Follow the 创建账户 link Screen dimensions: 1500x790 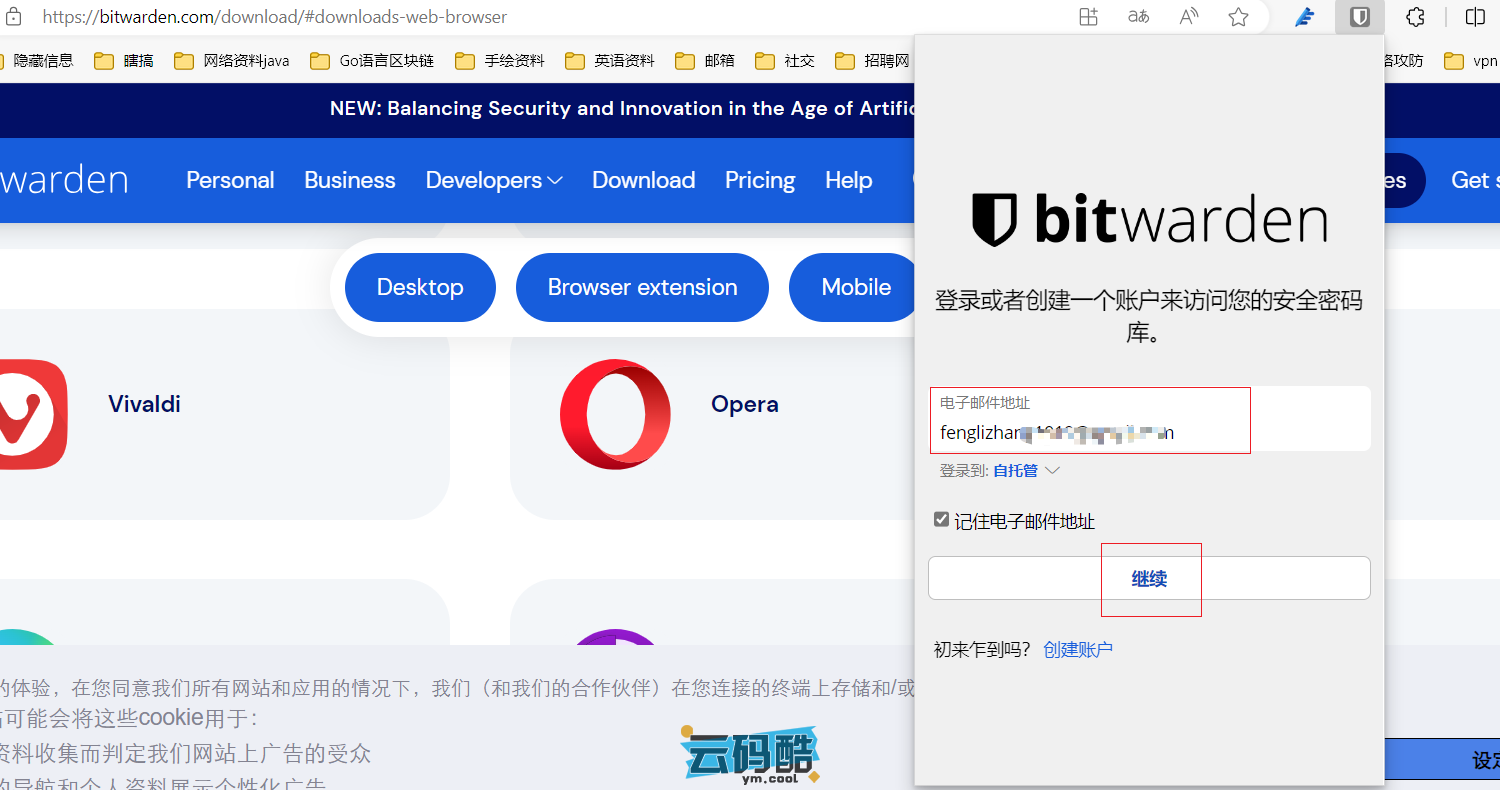[x=1077, y=650]
